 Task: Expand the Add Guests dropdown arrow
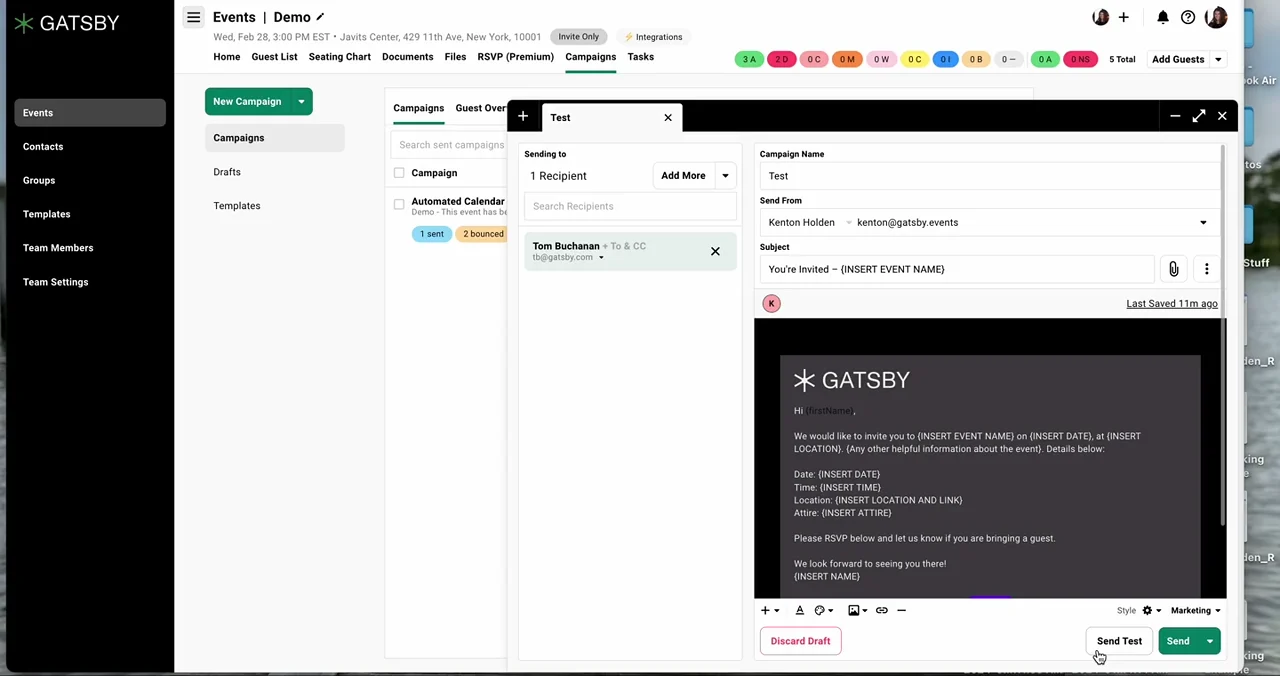click(1218, 60)
